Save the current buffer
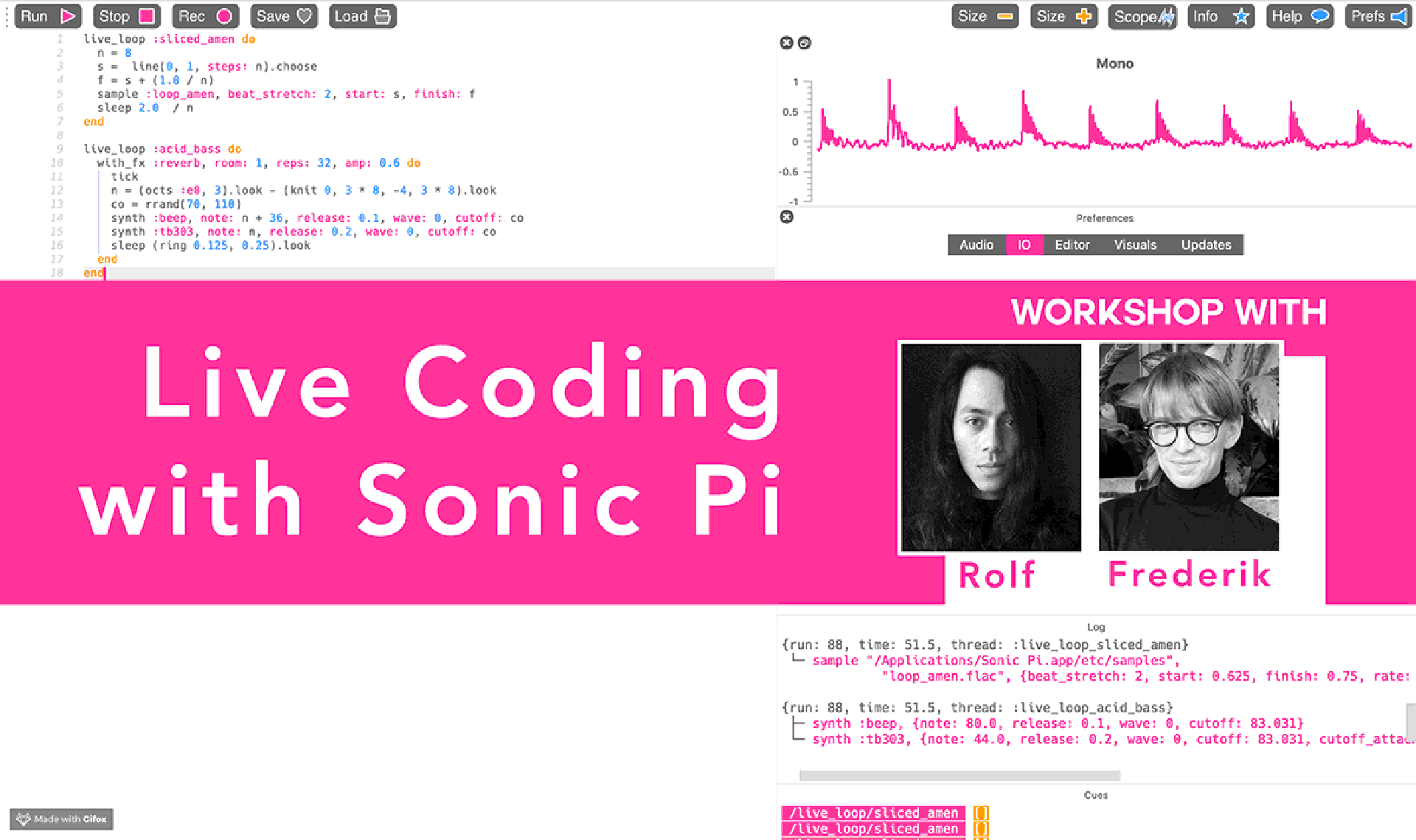This screenshot has height=840, width=1416. [x=284, y=16]
